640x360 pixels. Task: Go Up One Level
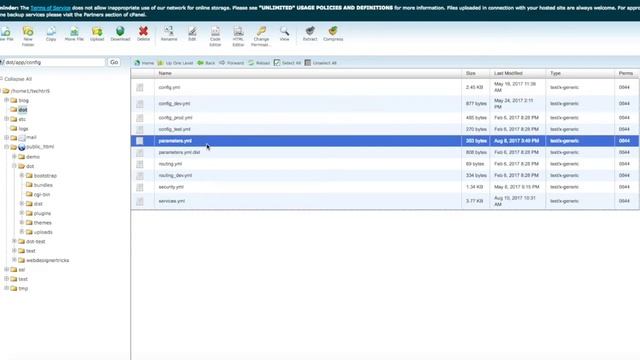[176, 63]
